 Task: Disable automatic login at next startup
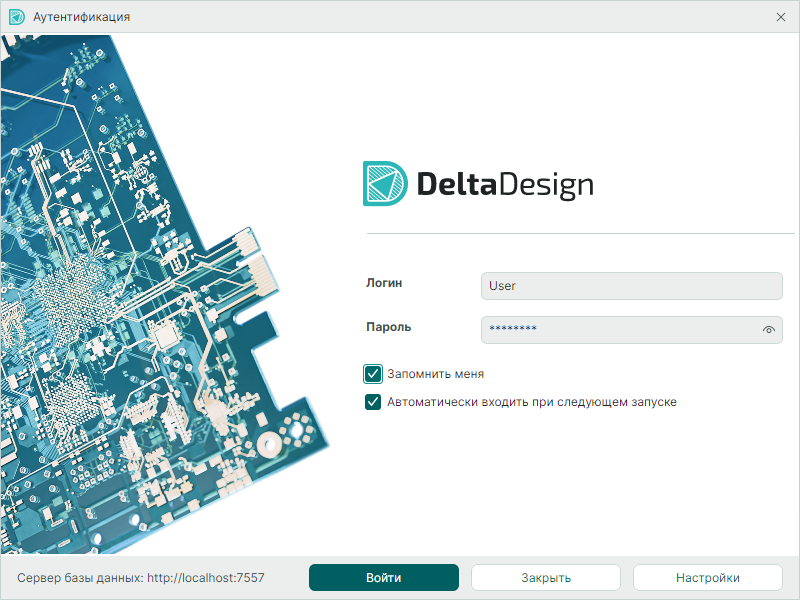click(x=372, y=402)
